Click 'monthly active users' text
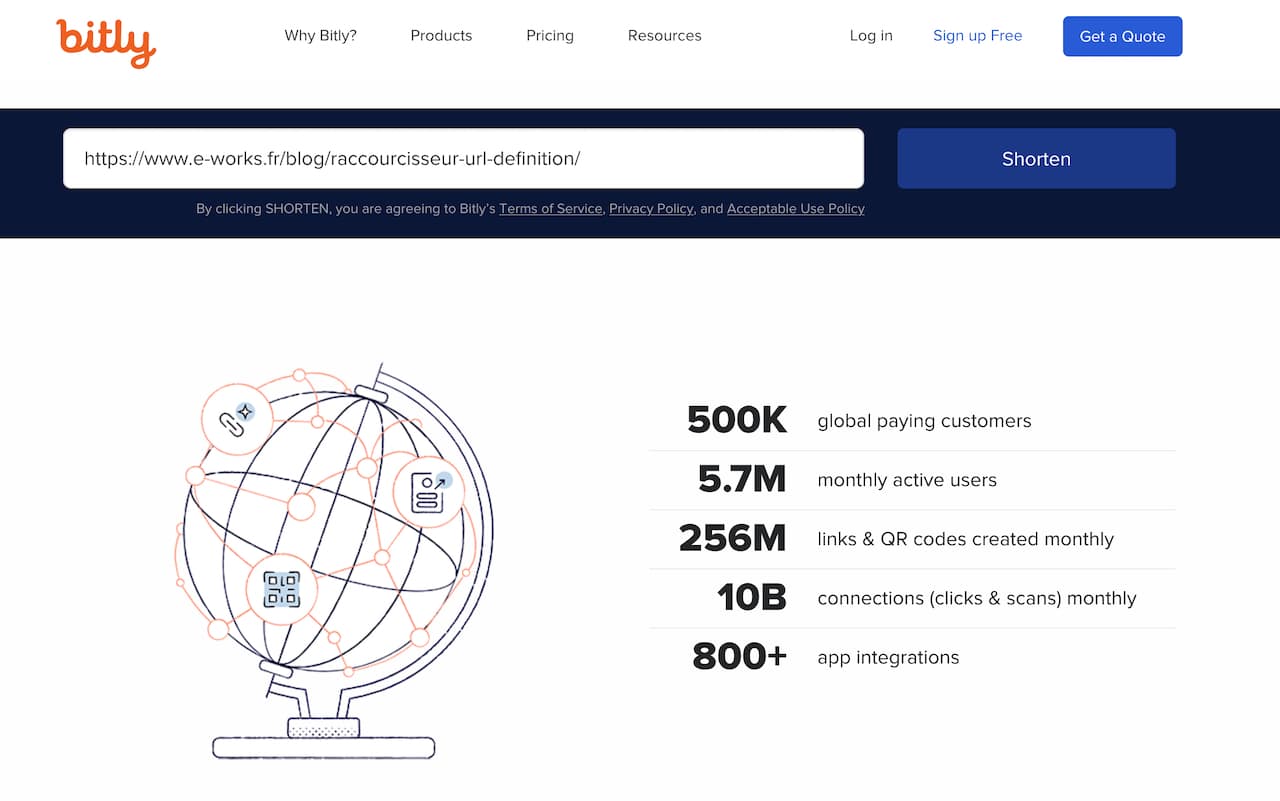 [907, 480]
